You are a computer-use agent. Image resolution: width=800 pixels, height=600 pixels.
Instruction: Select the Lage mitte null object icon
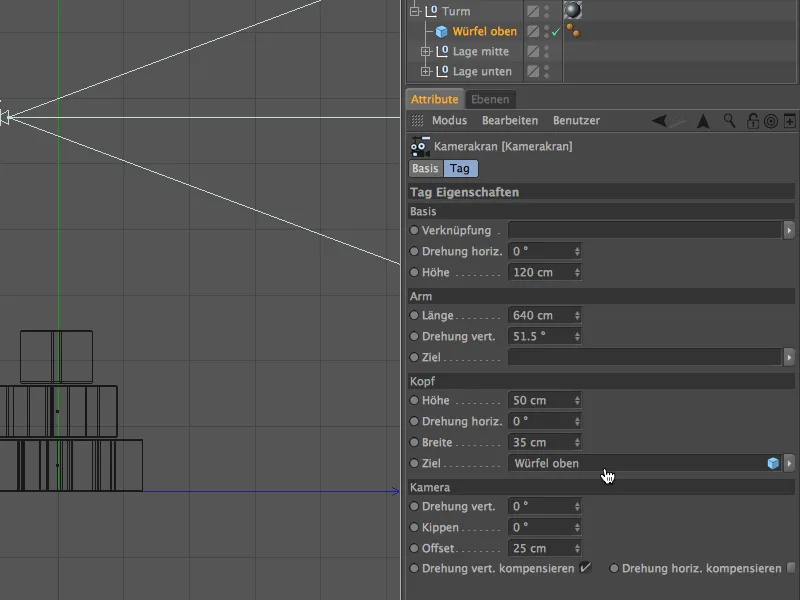tap(442, 51)
